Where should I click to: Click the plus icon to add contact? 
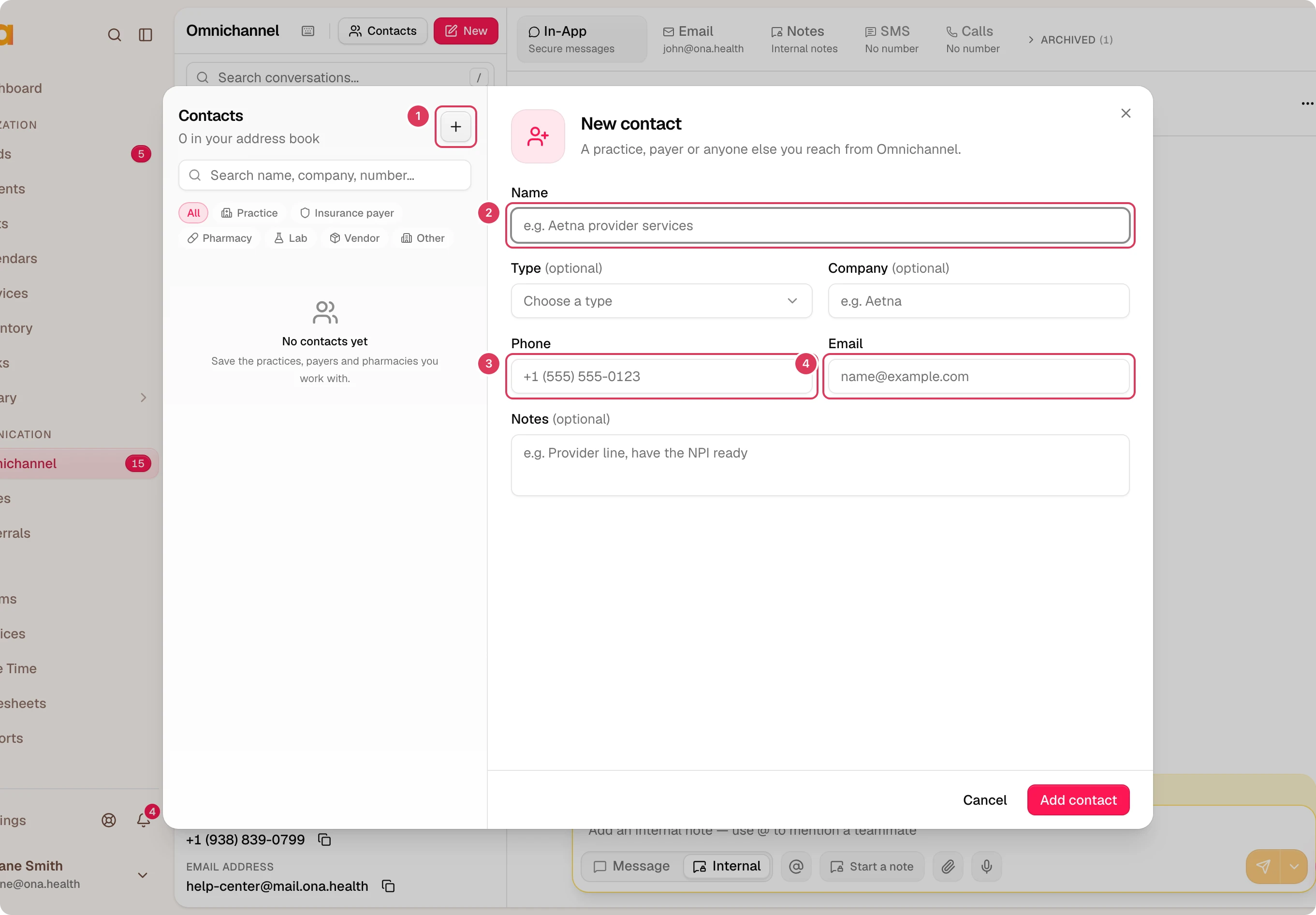point(456,127)
